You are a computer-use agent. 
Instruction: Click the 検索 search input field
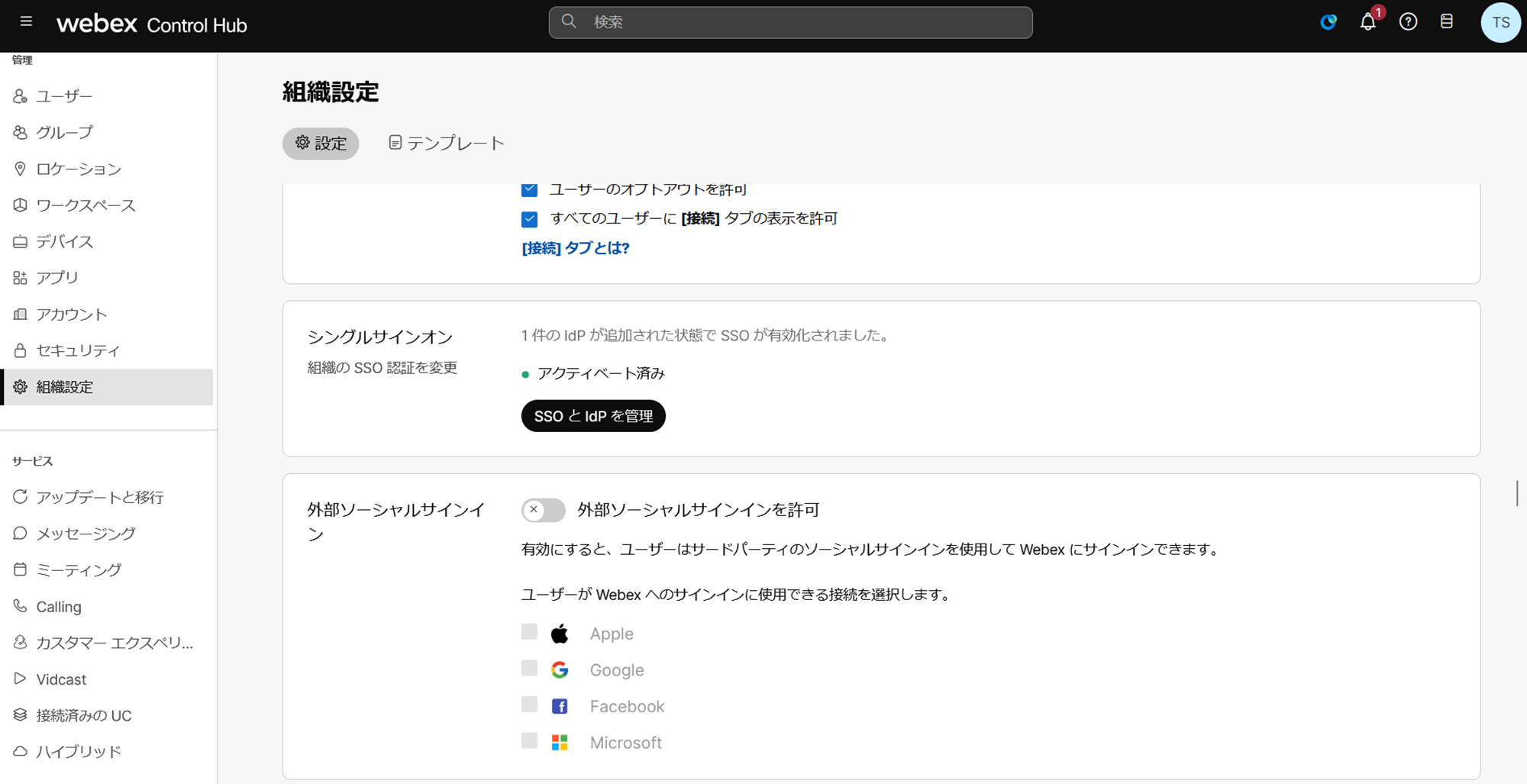790,22
